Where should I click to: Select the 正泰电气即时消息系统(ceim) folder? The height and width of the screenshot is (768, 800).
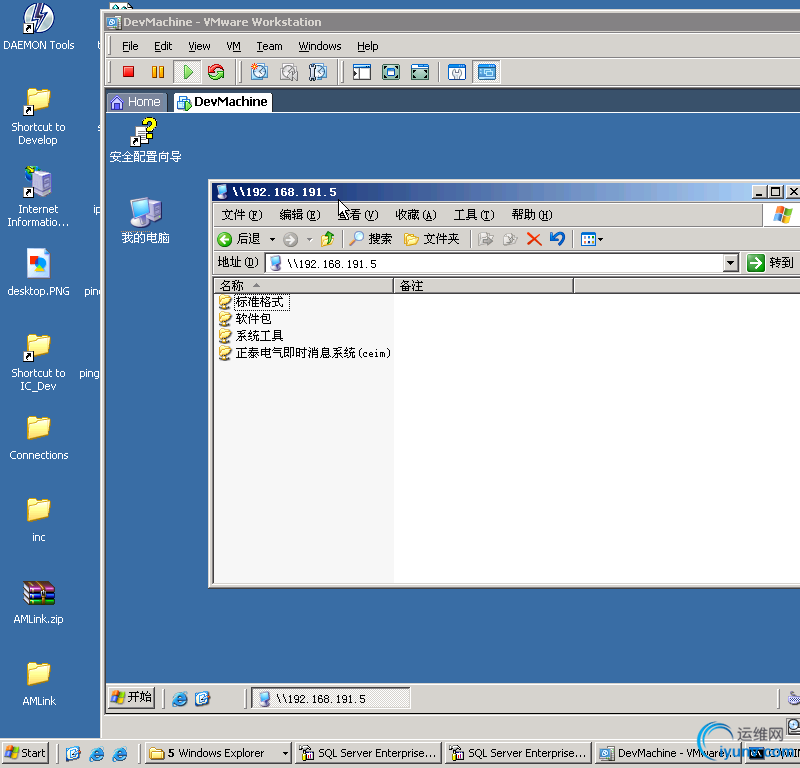[305, 353]
